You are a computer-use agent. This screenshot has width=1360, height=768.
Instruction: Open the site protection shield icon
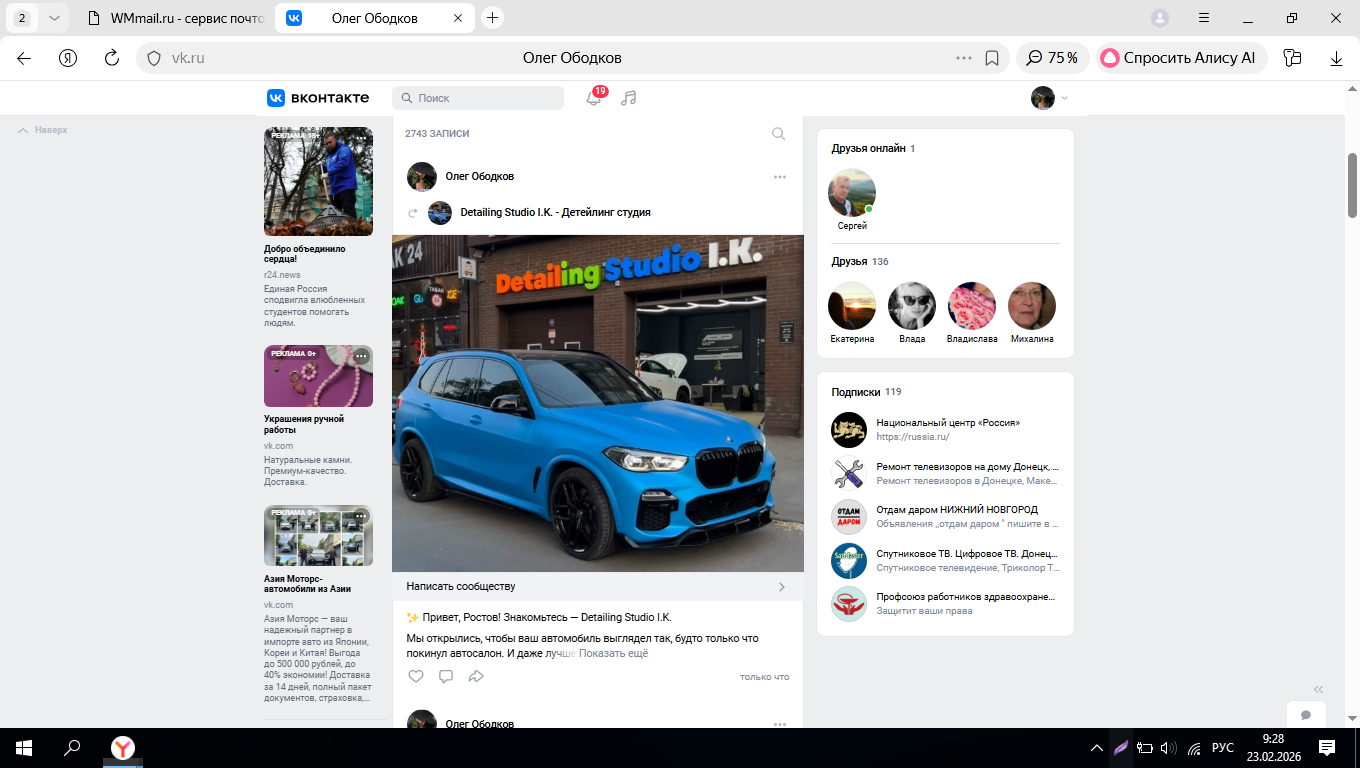point(154,58)
